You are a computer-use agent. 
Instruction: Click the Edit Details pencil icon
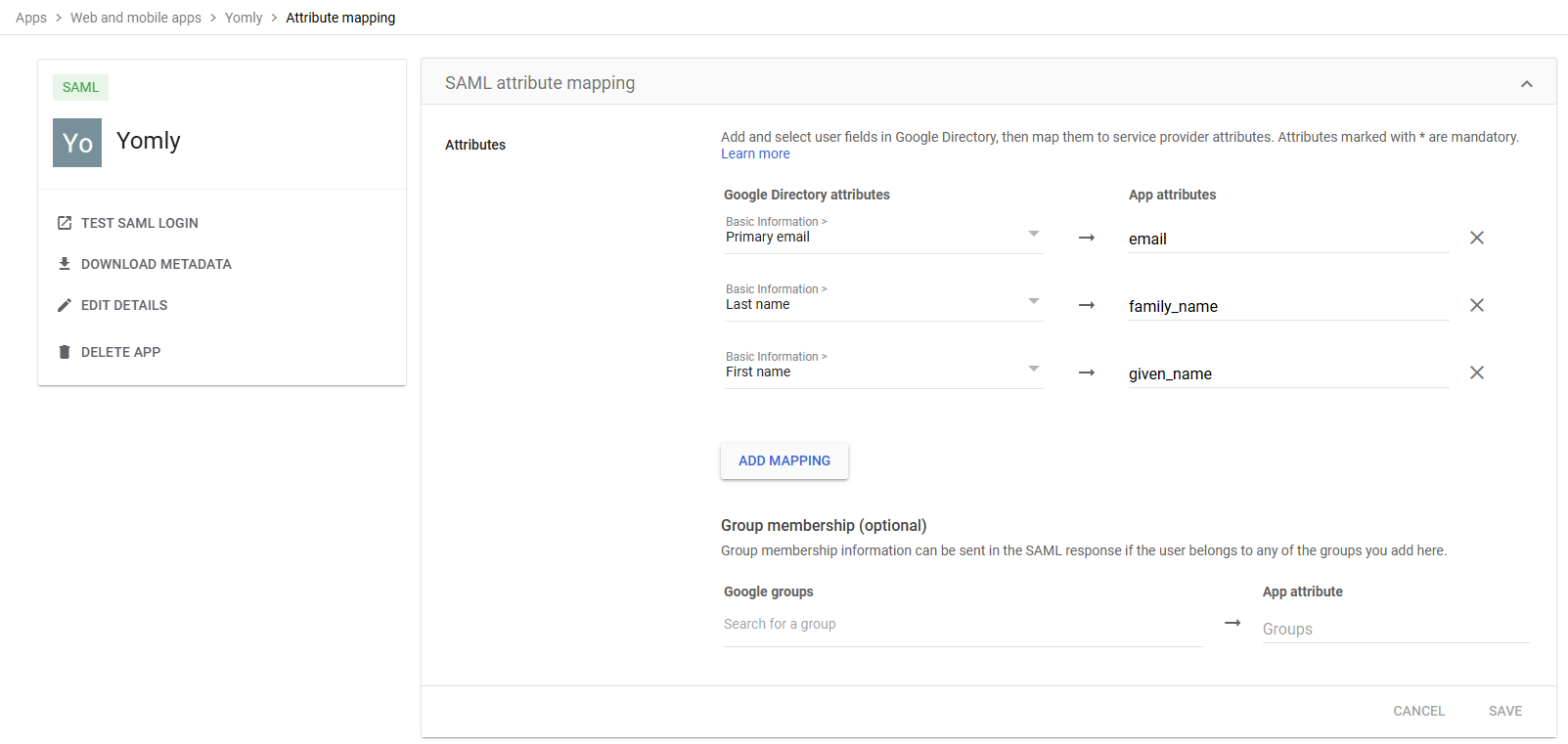[x=65, y=305]
